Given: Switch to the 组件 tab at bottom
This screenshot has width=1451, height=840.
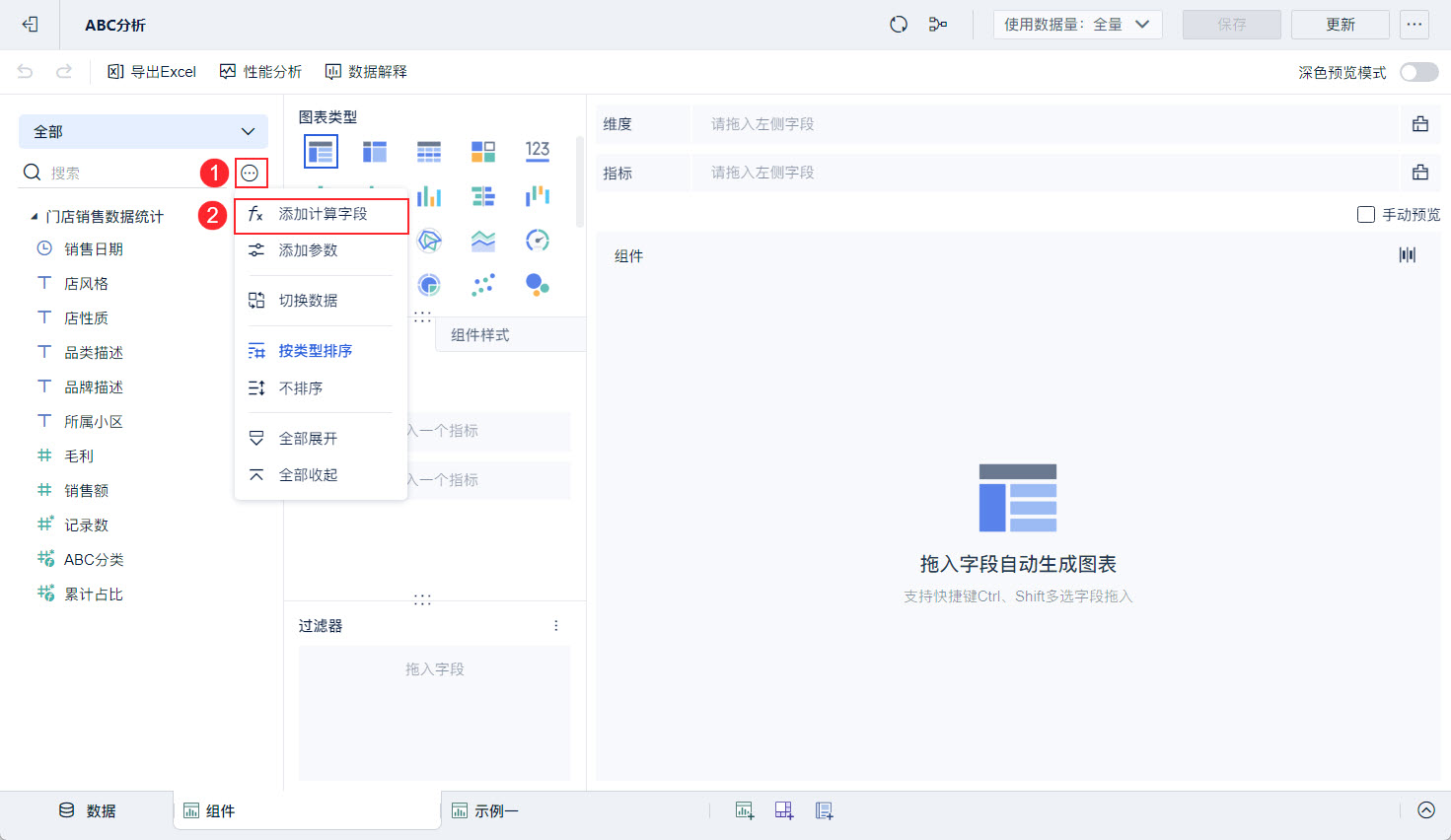Looking at the screenshot, I should point(307,811).
